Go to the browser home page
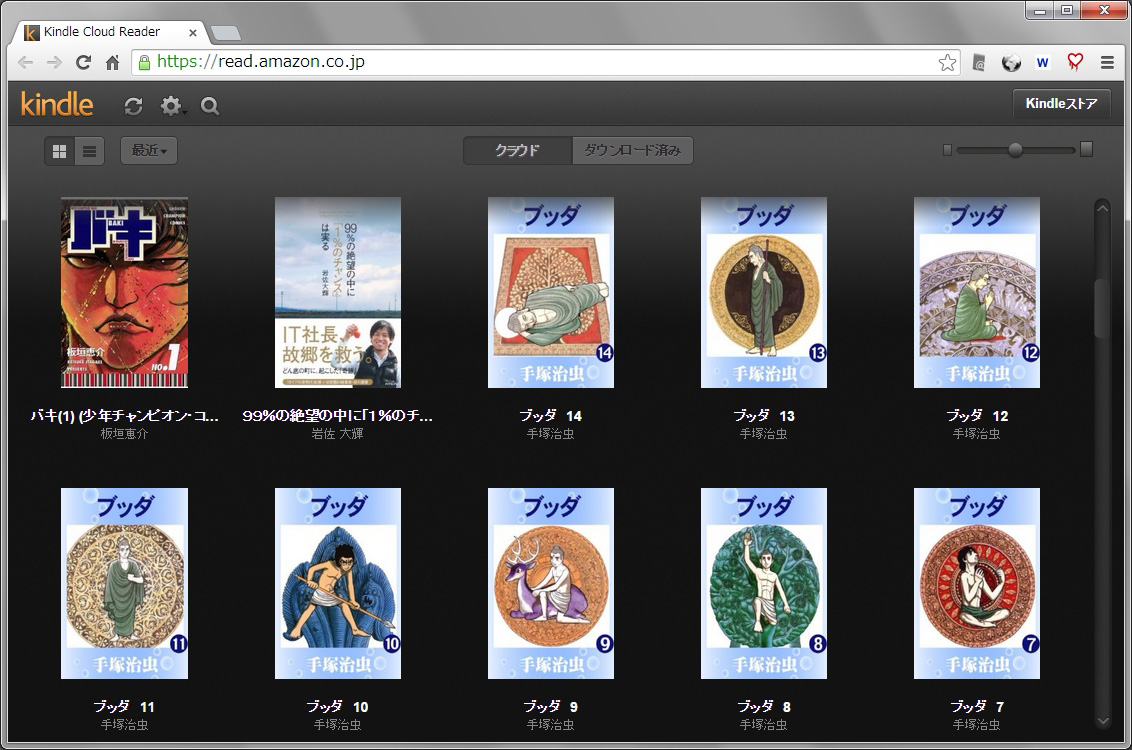 coord(113,62)
